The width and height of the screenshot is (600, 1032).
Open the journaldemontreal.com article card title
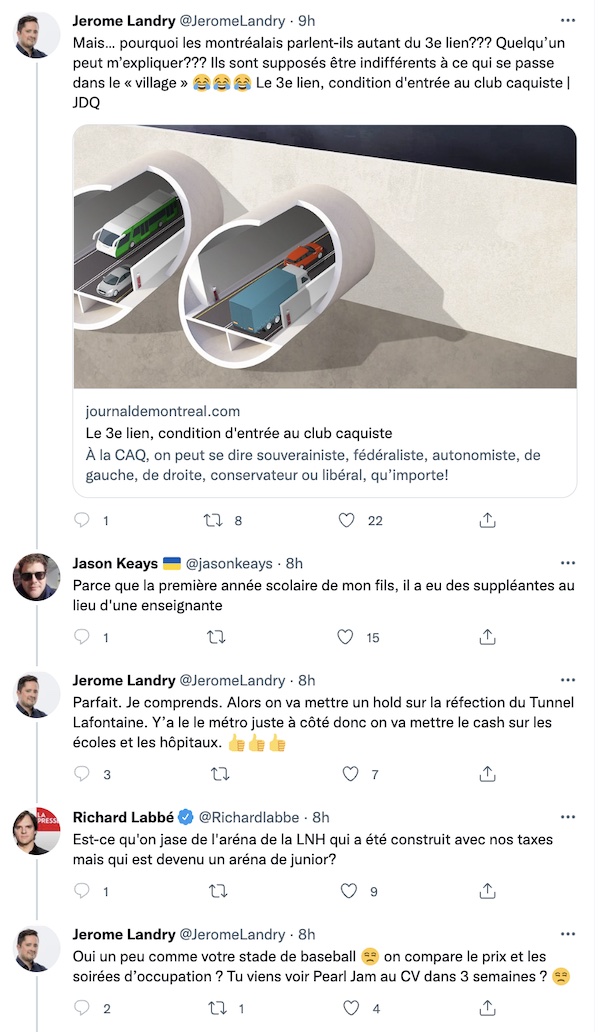239,433
